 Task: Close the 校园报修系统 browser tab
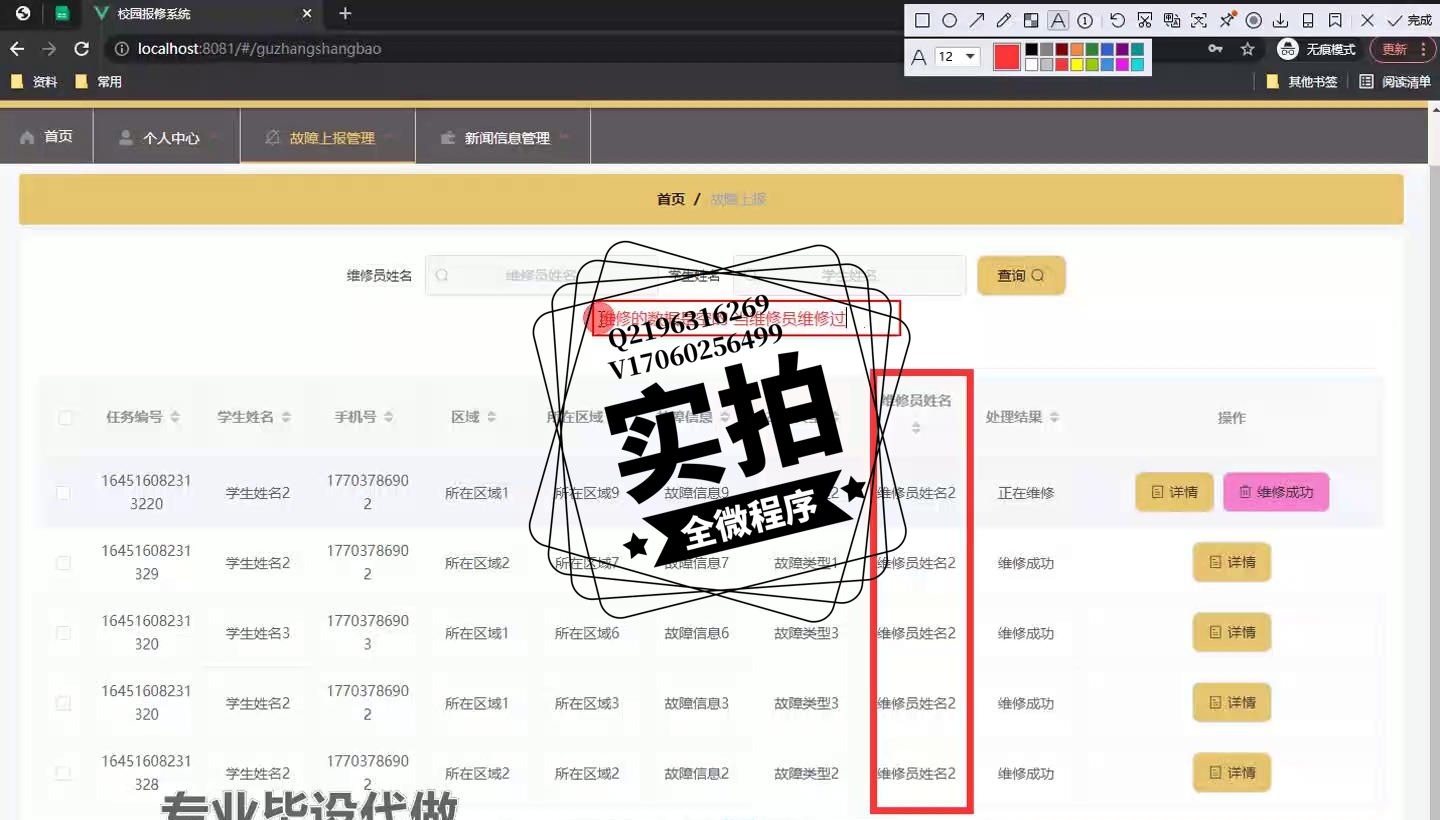coord(307,14)
